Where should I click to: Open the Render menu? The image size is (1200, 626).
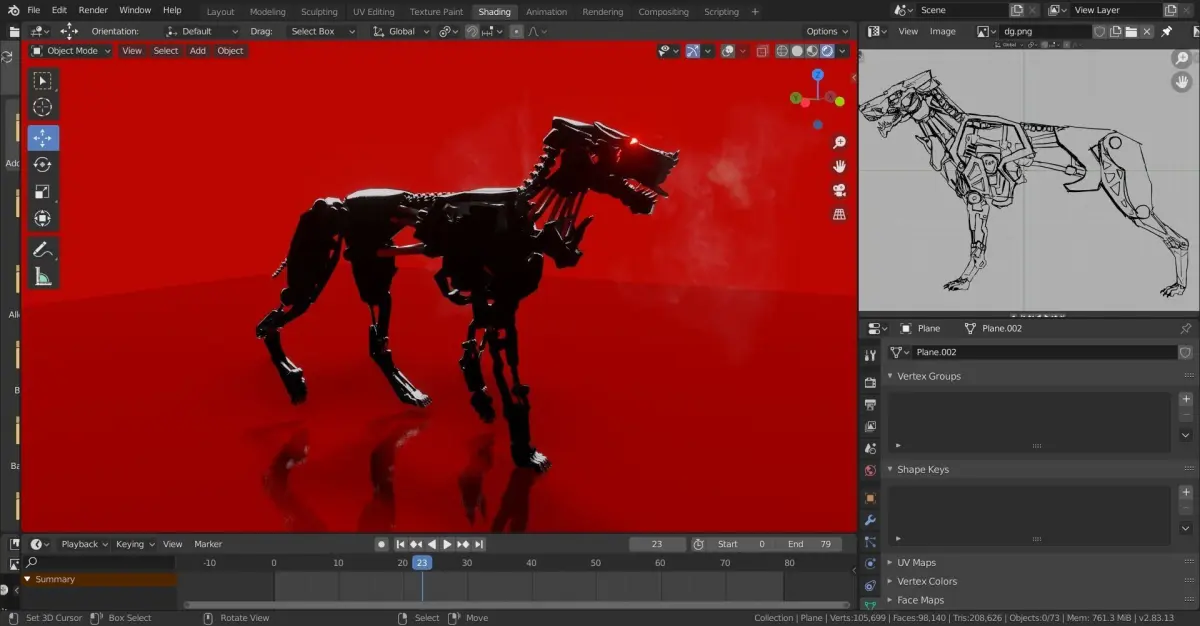[x=93, y=10]
